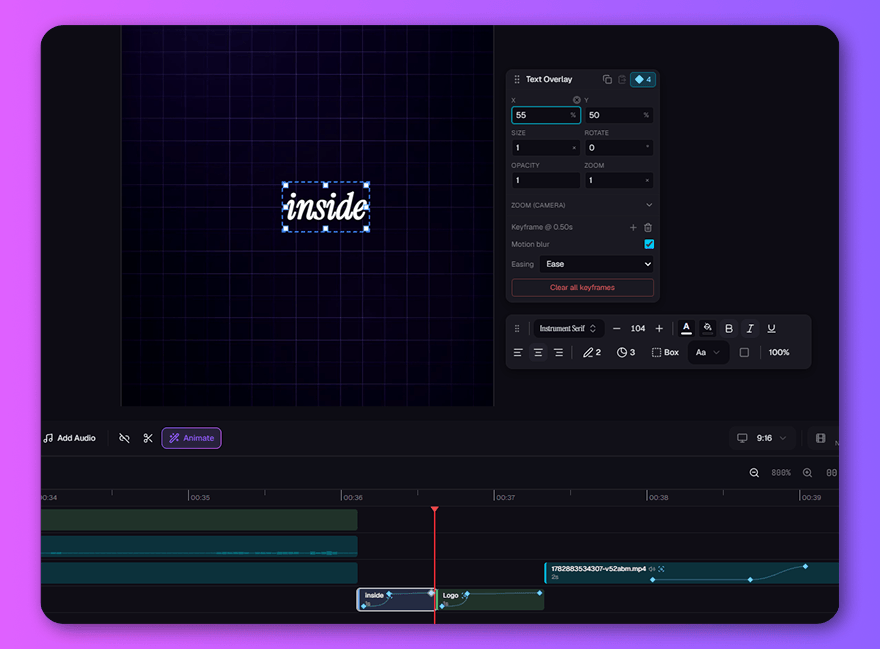Image resolution: width=880 pixels, height=649 pixels.
Task: Select the 1782883534307-v52abm.mp4 clip
Action: tap(691, 573)
